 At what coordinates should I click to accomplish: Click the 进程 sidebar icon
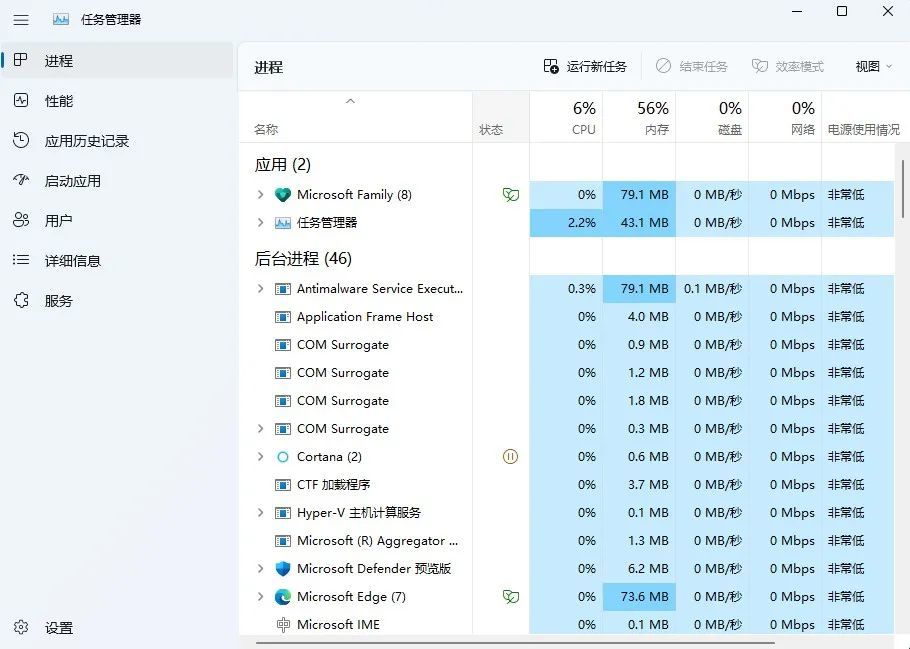point(21,60)
